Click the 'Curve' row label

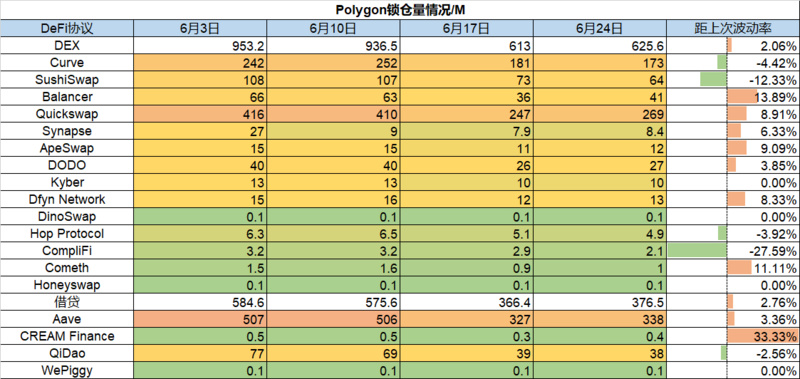67,63
